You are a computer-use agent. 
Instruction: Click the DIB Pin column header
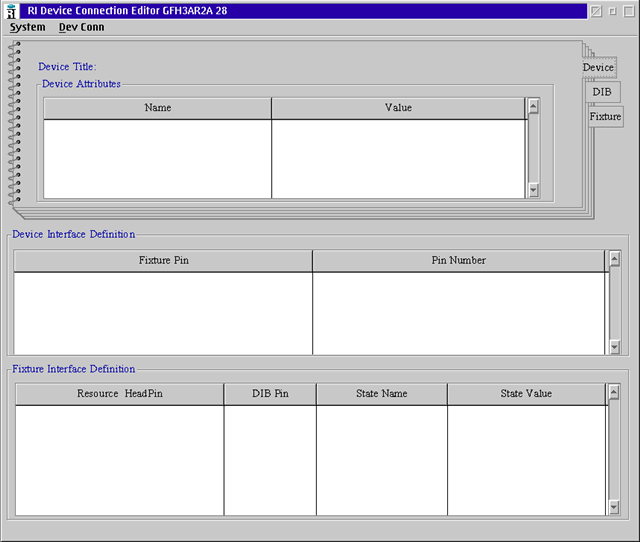pos(270,394)
